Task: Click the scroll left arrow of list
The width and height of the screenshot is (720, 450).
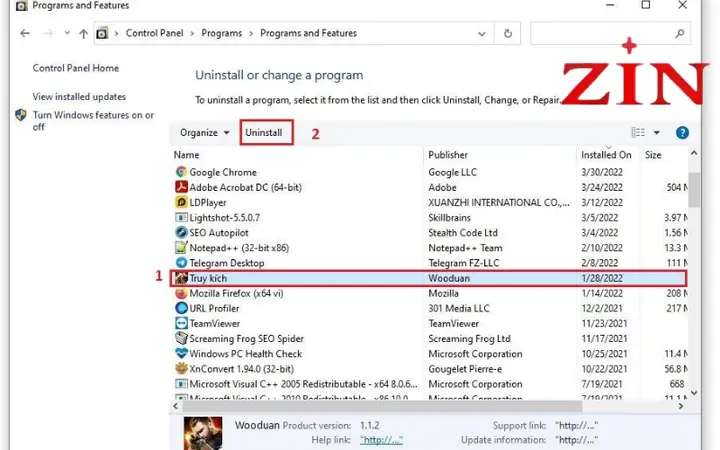Action: pos(175,406)
